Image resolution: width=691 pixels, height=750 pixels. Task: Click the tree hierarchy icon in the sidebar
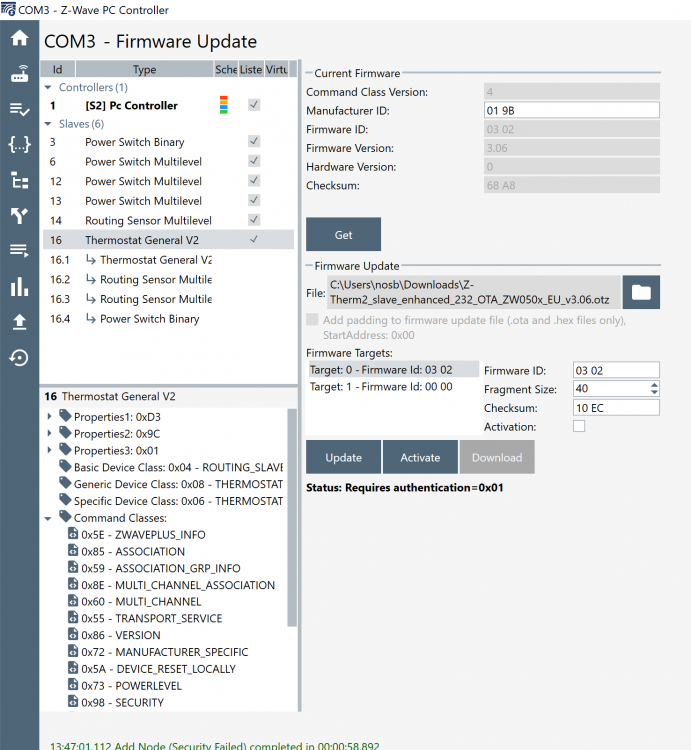(19, 180)
